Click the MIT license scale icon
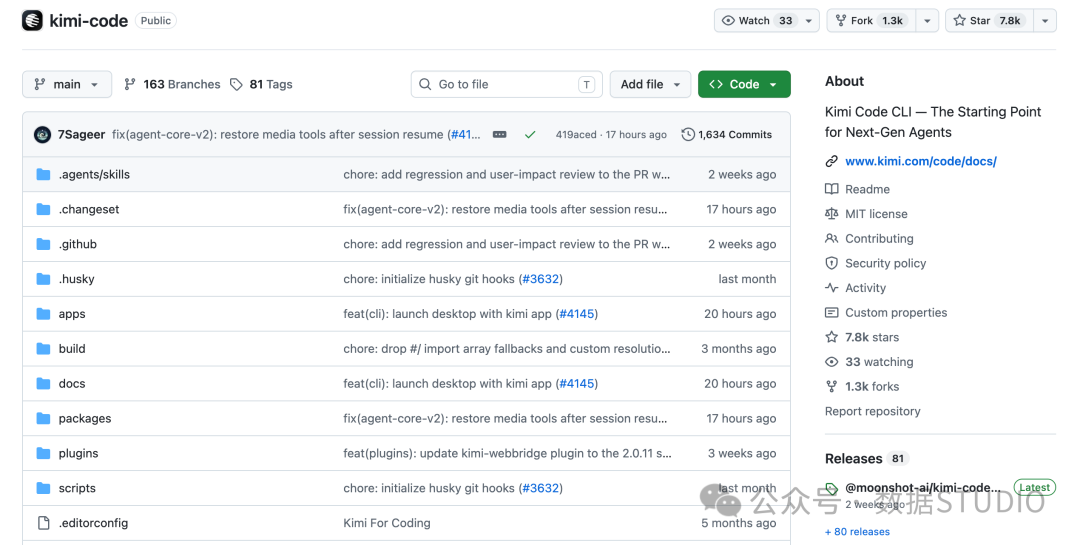Viewport: 1080px width, 545px height. (831, 214)
